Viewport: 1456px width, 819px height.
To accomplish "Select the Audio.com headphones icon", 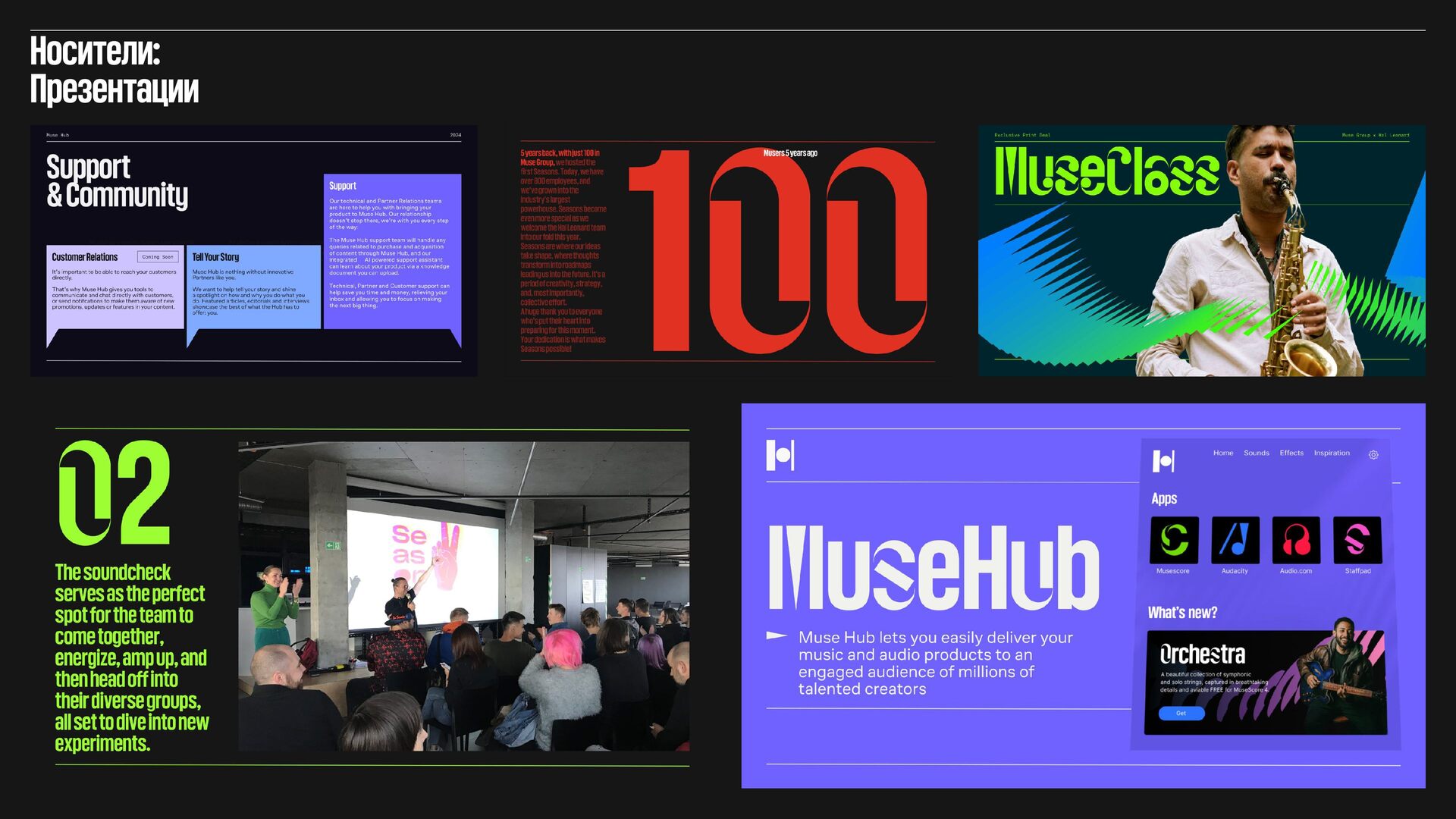I will [x=1296, y=540].
